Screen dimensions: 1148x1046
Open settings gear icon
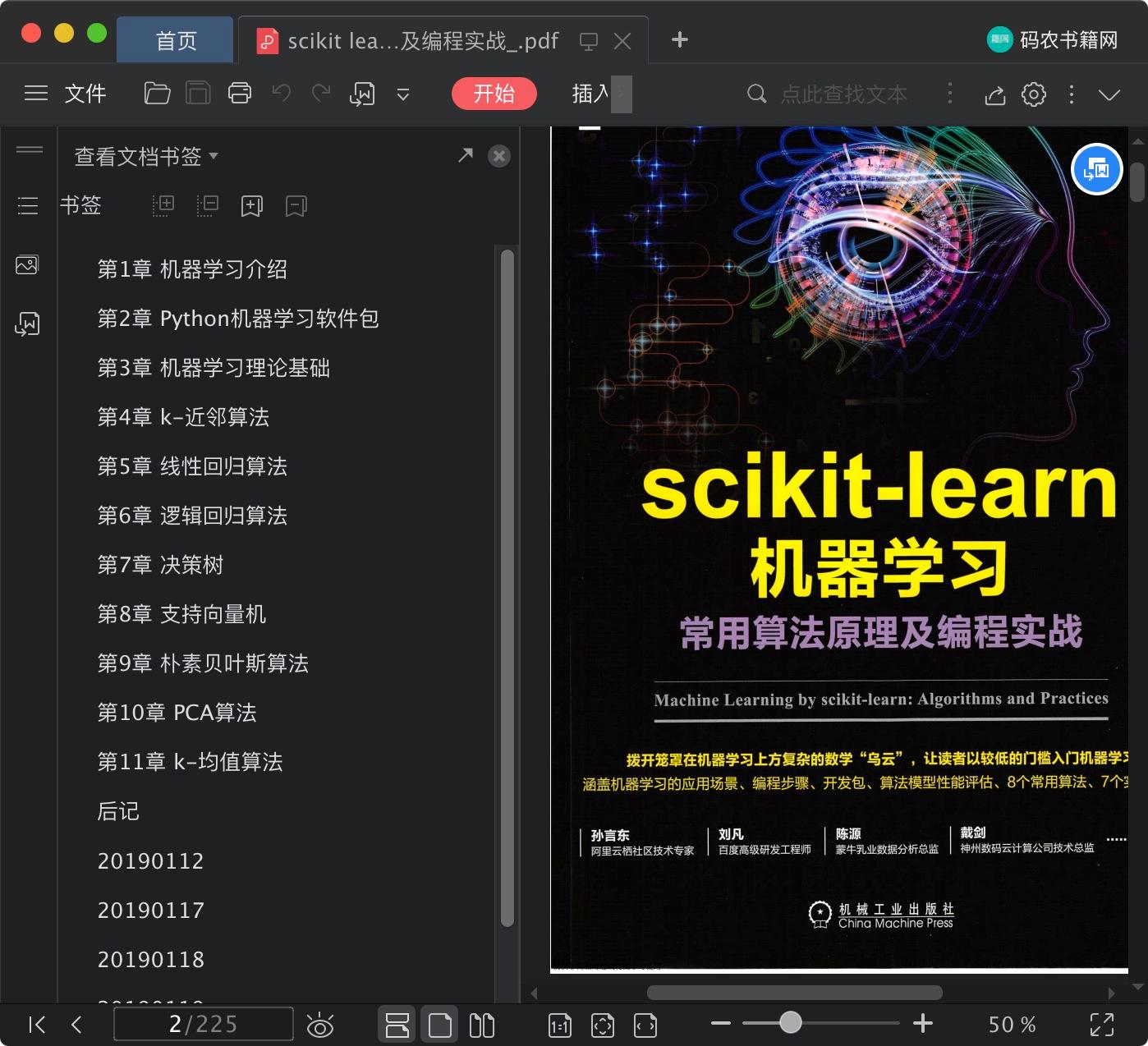click(1034, 94)
